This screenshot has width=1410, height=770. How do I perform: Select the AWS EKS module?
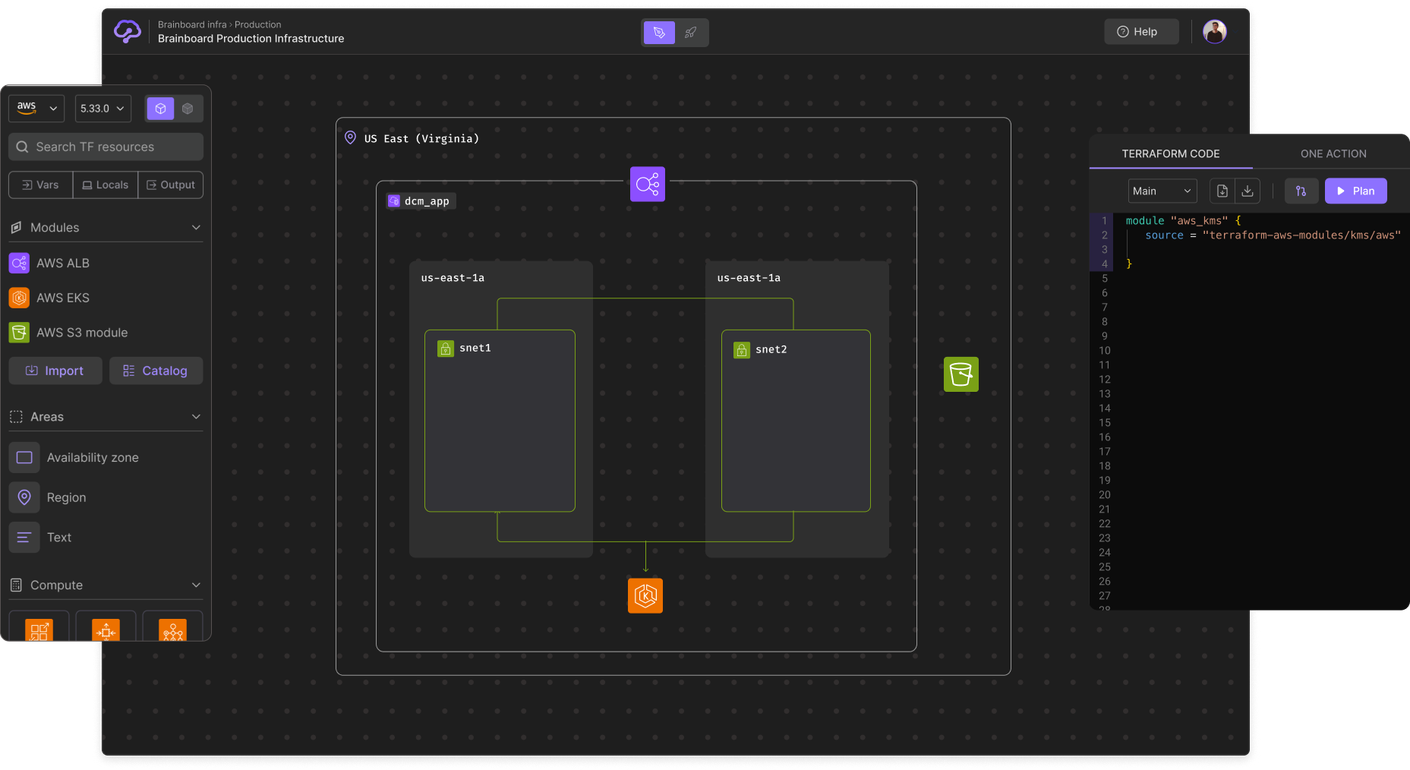62,297
